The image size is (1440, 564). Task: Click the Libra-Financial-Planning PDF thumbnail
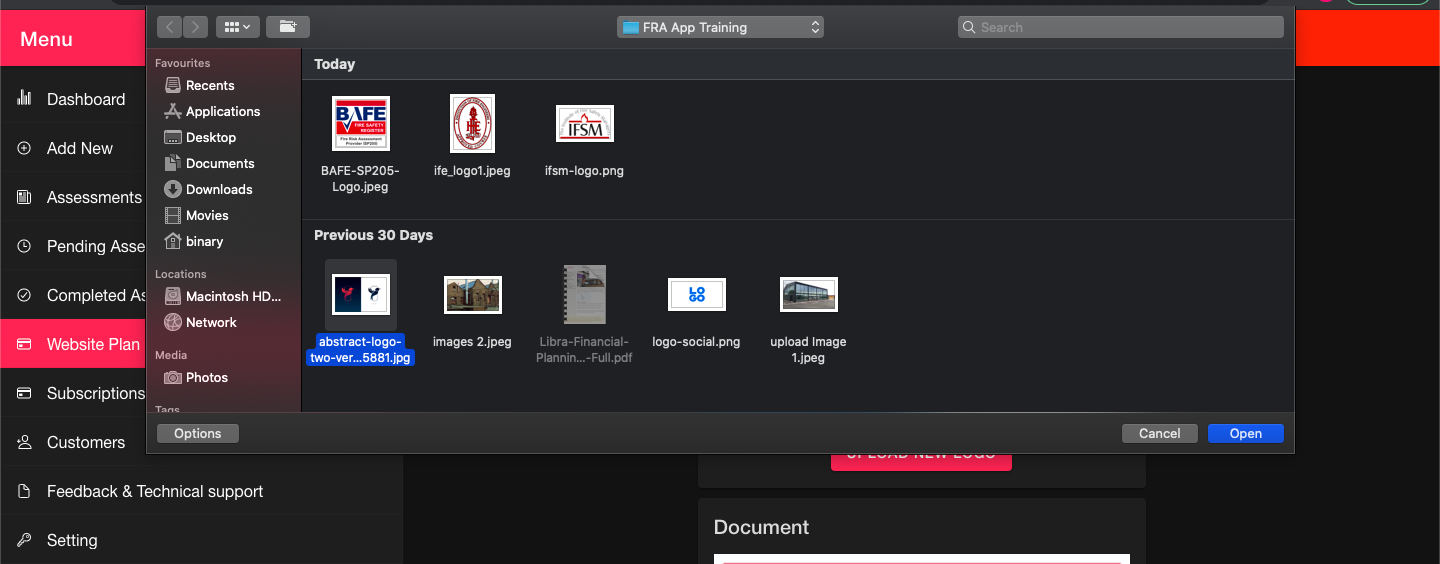(584, 294)
